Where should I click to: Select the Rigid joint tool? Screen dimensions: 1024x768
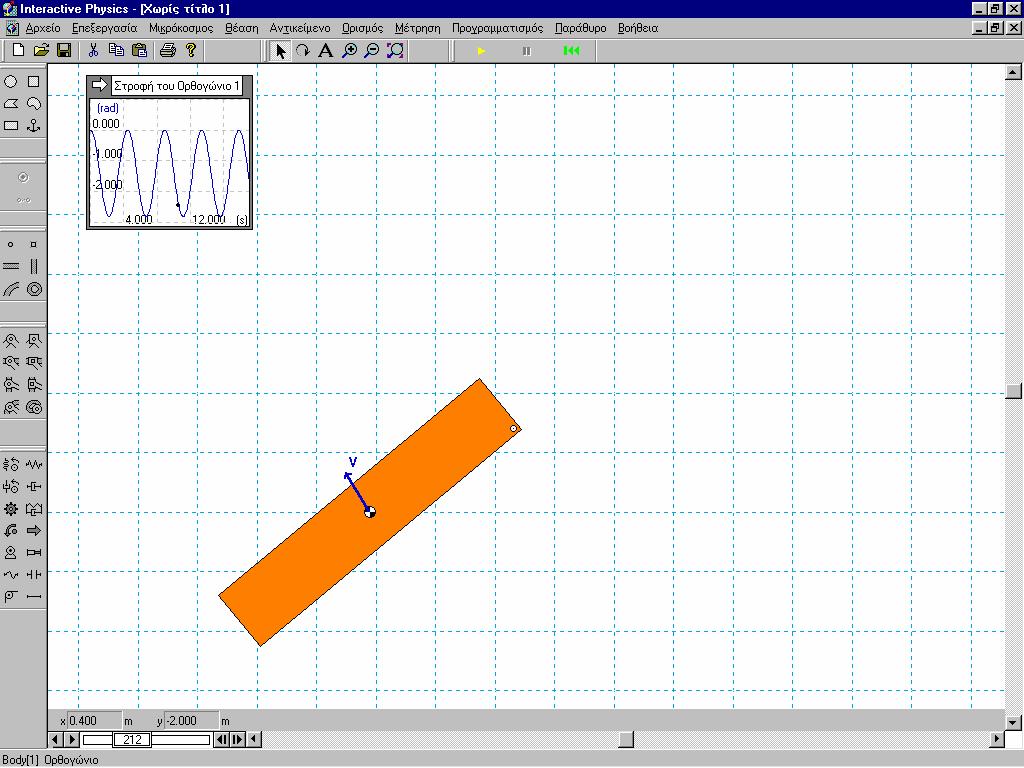tap(33, 341)
